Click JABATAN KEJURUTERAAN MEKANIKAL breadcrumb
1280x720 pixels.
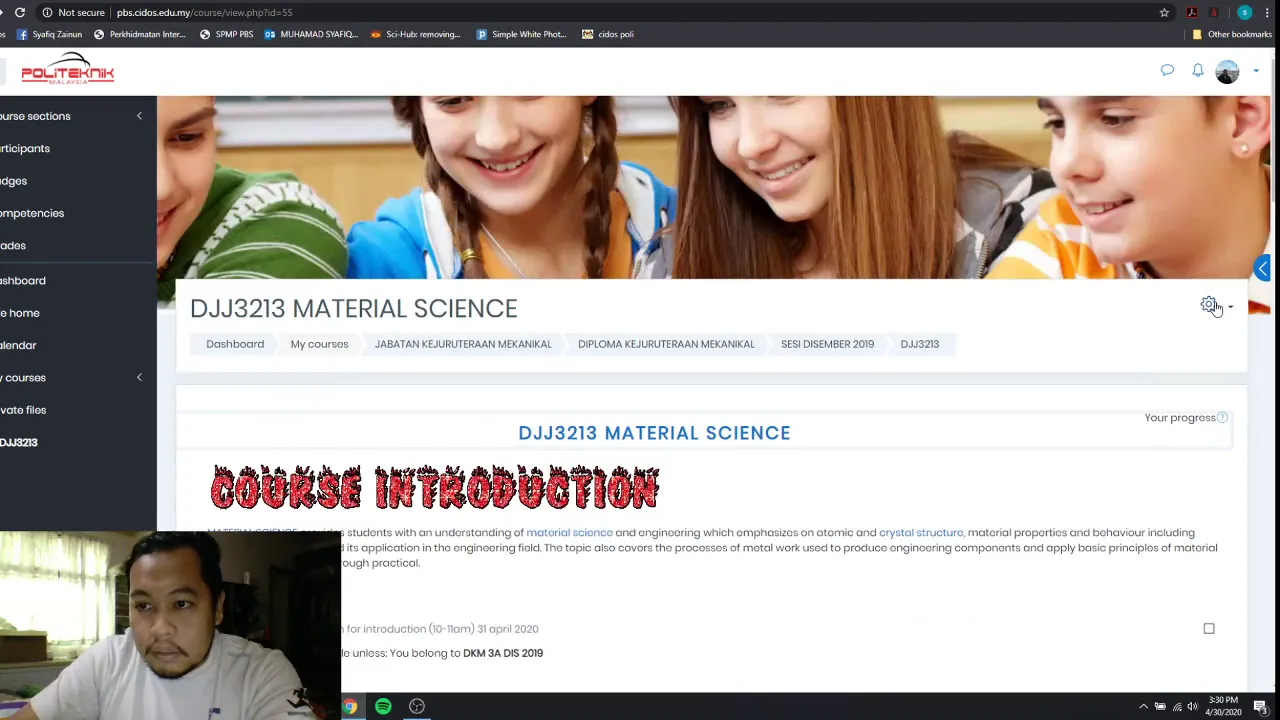coord(463,344)
